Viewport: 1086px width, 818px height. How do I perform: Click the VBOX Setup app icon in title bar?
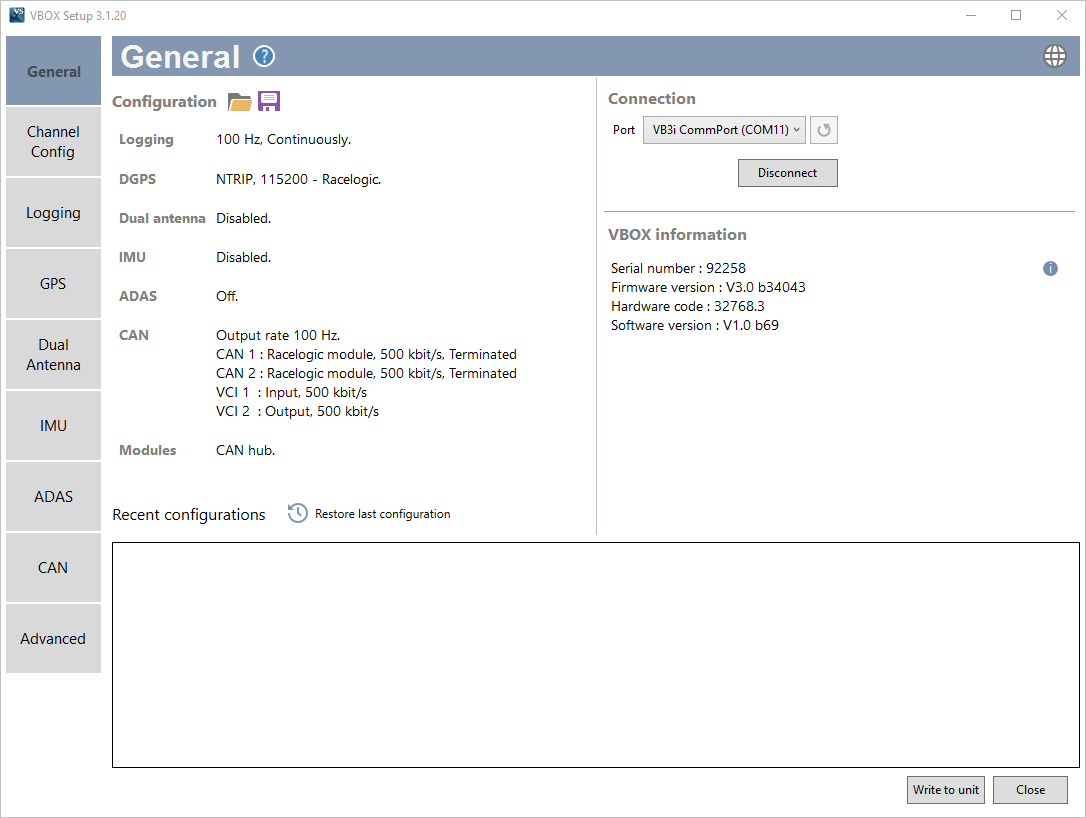[17, 15]
